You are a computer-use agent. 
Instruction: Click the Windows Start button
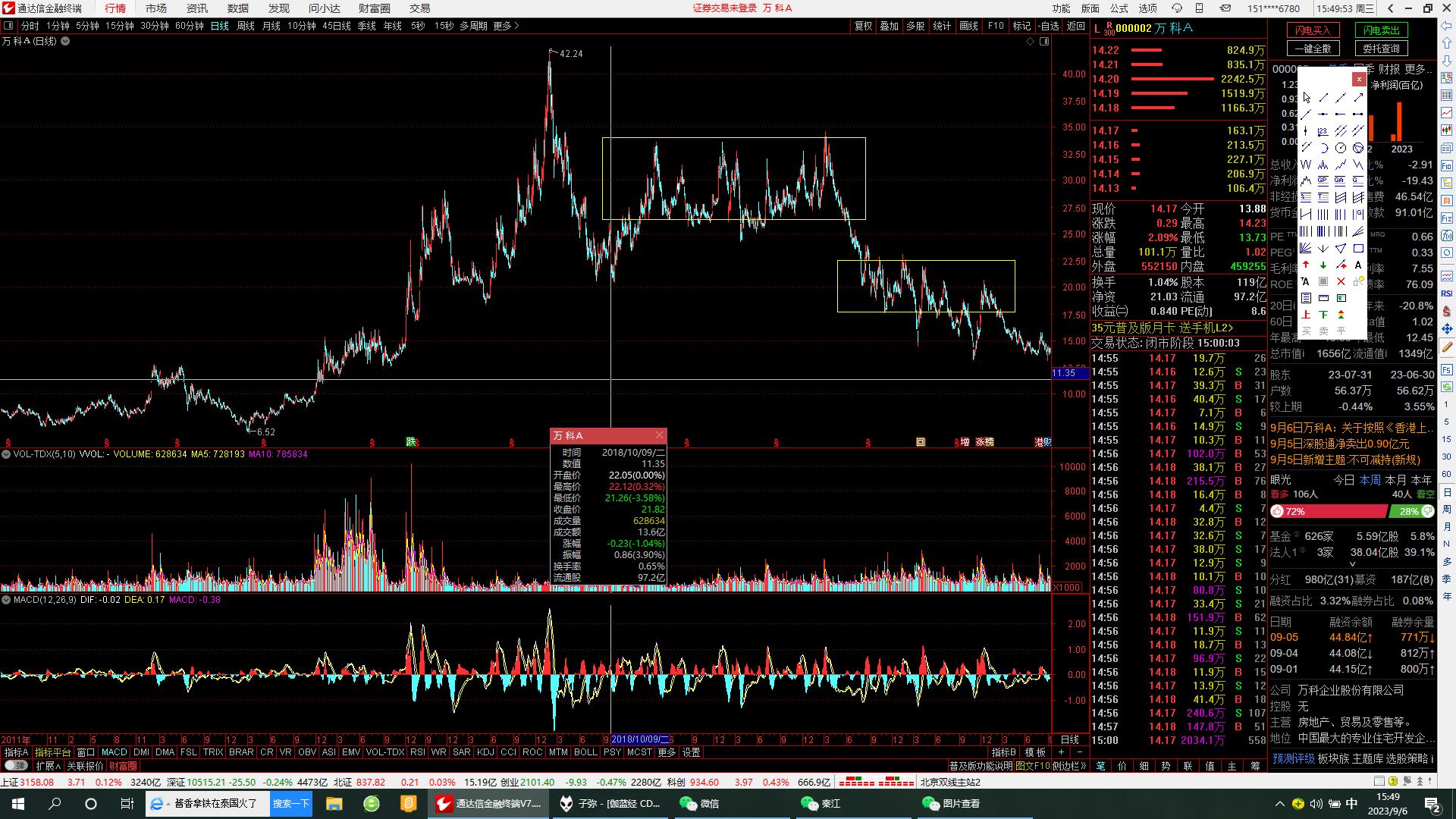18,804
